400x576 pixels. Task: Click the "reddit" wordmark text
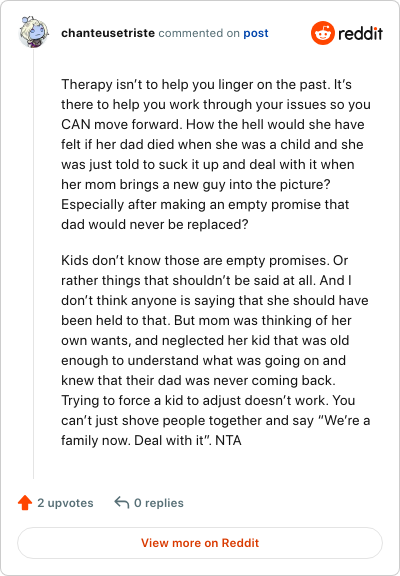(360, 33)
